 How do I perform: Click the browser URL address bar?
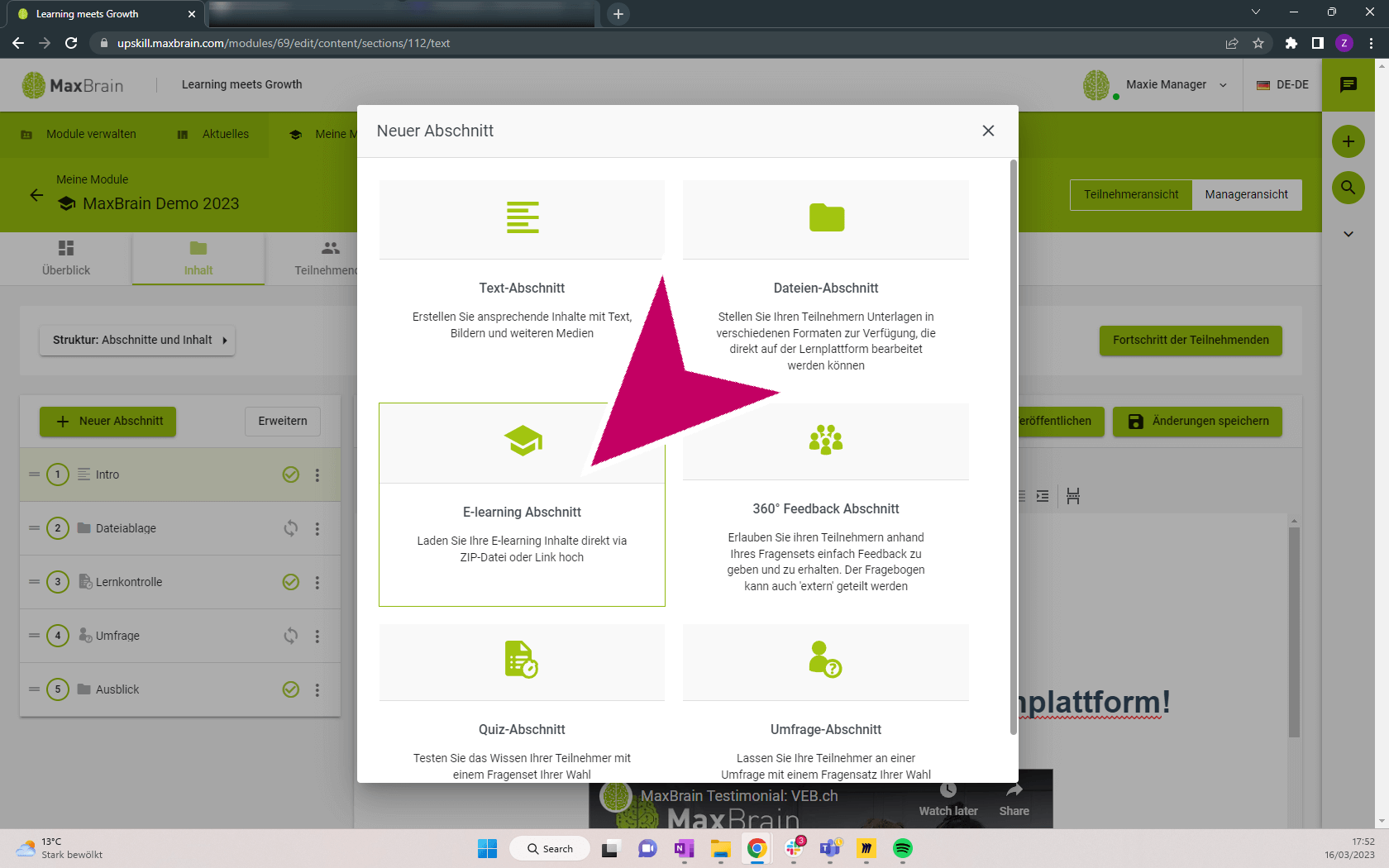click(x=661, y=43)
